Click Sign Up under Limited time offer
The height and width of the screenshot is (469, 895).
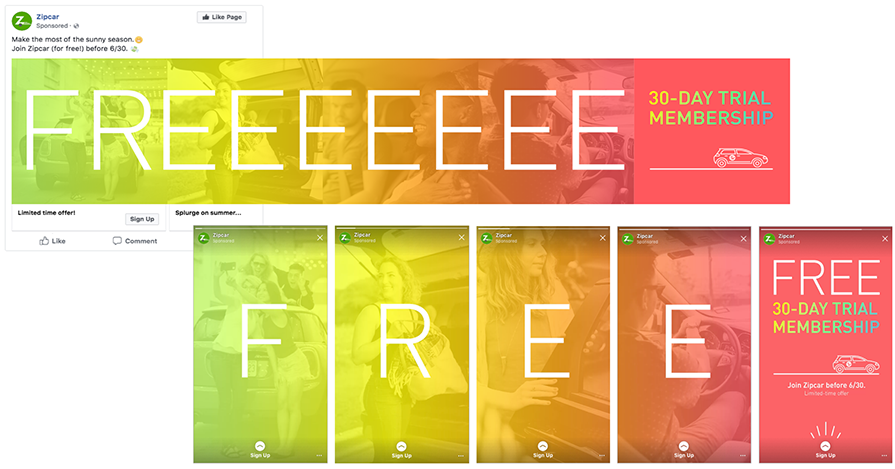coord(142,219)
